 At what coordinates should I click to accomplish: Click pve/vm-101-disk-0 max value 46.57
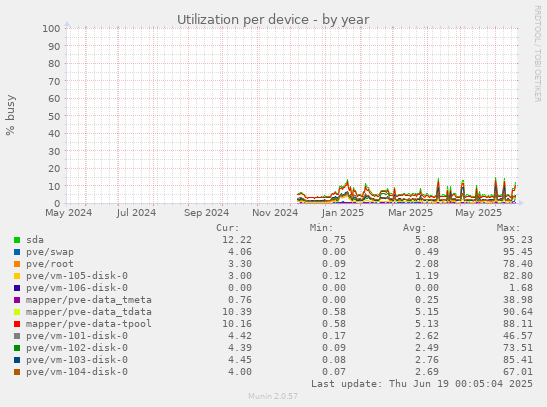518,336
